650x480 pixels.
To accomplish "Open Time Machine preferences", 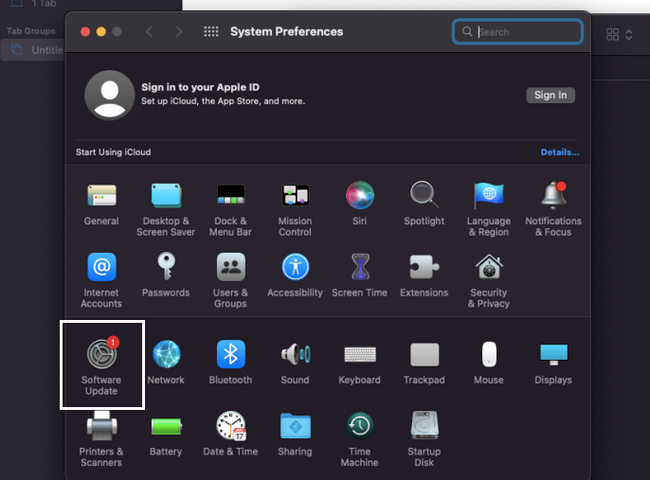I will pos(360,439).
